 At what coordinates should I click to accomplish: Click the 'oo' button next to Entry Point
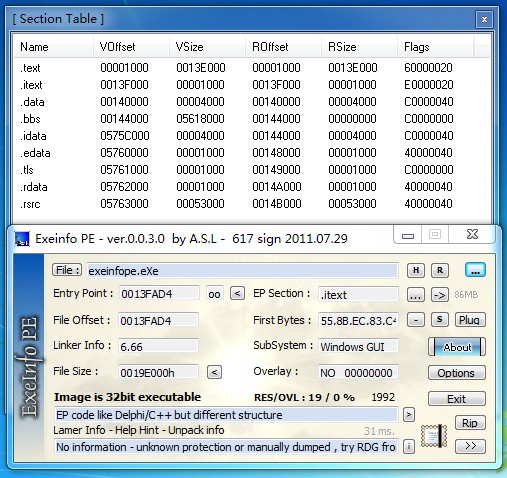point(214,294)
